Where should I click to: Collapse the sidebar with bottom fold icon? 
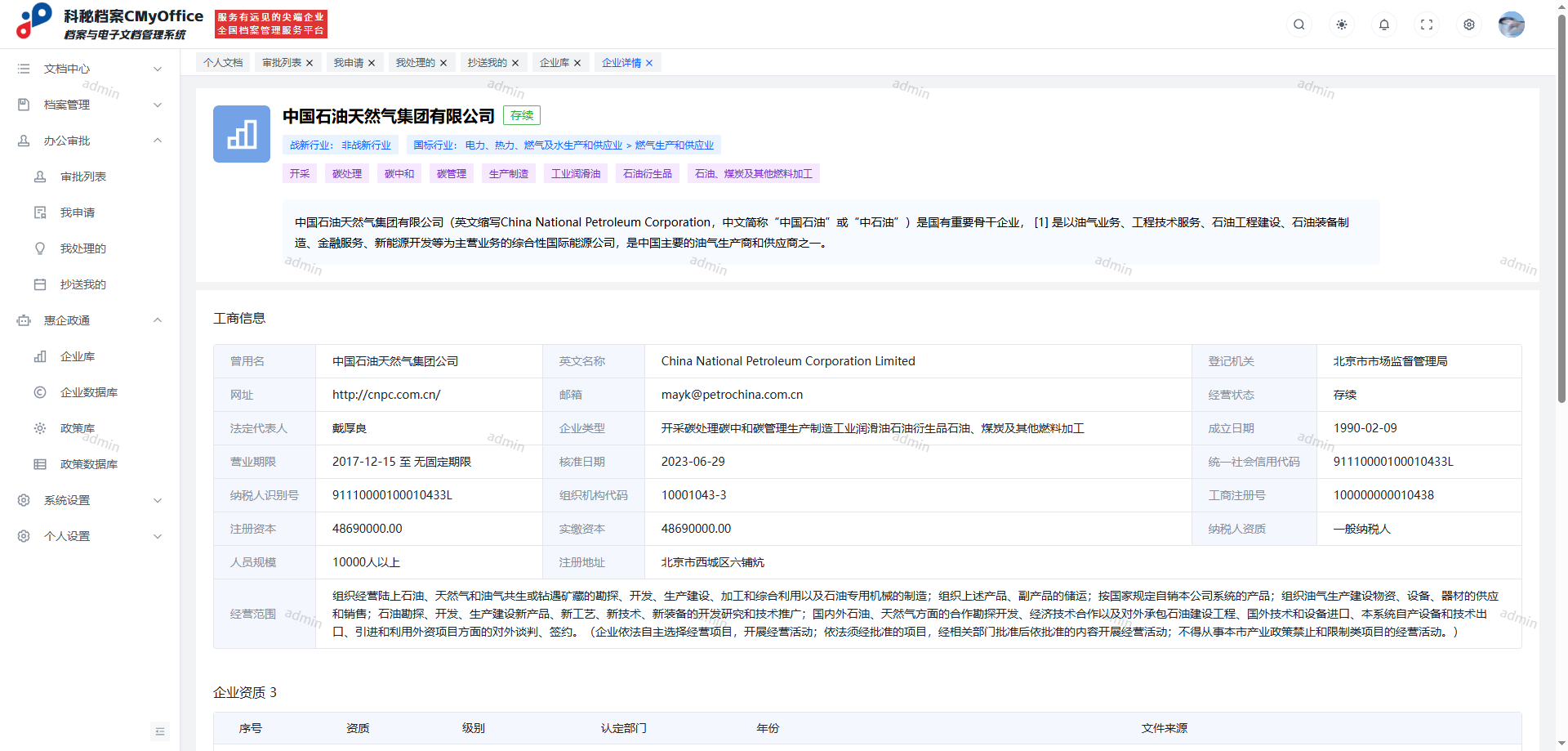click(160, 731)
